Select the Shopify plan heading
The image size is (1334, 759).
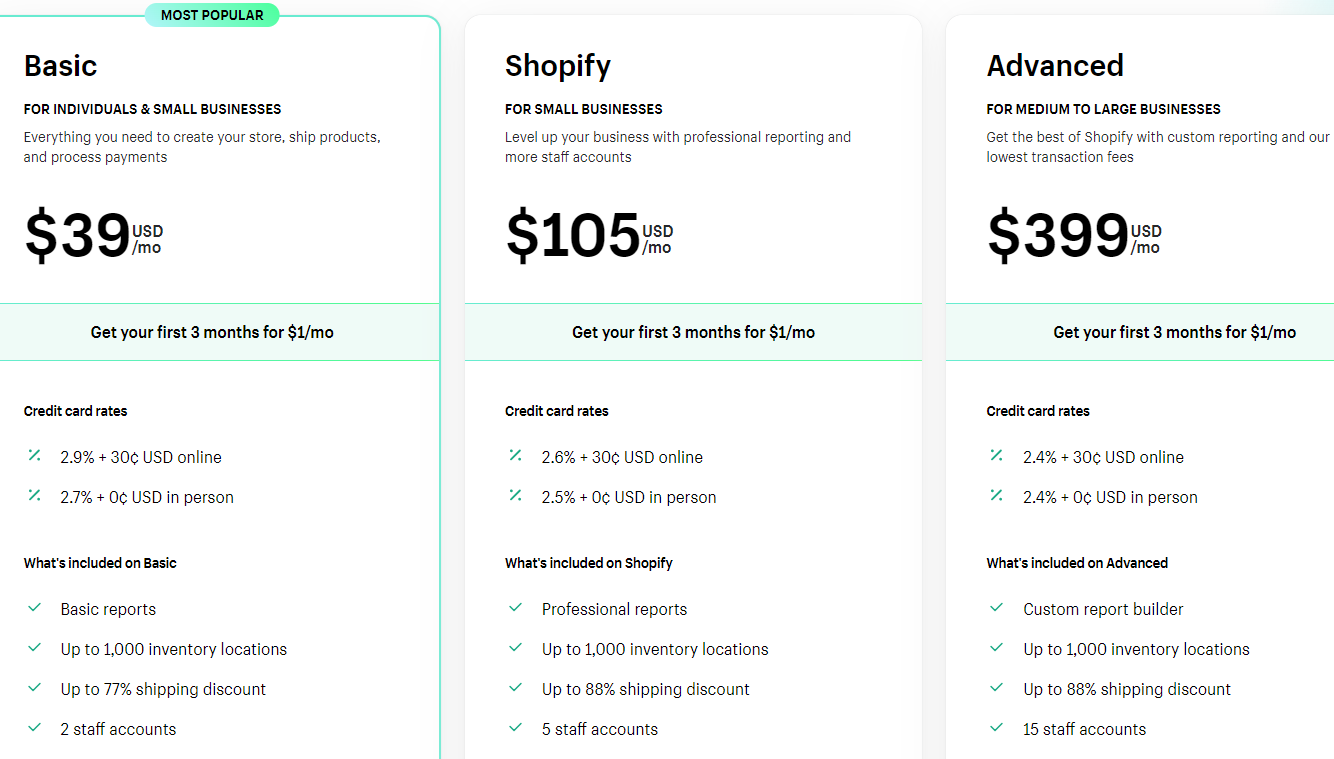click(558, 66)
